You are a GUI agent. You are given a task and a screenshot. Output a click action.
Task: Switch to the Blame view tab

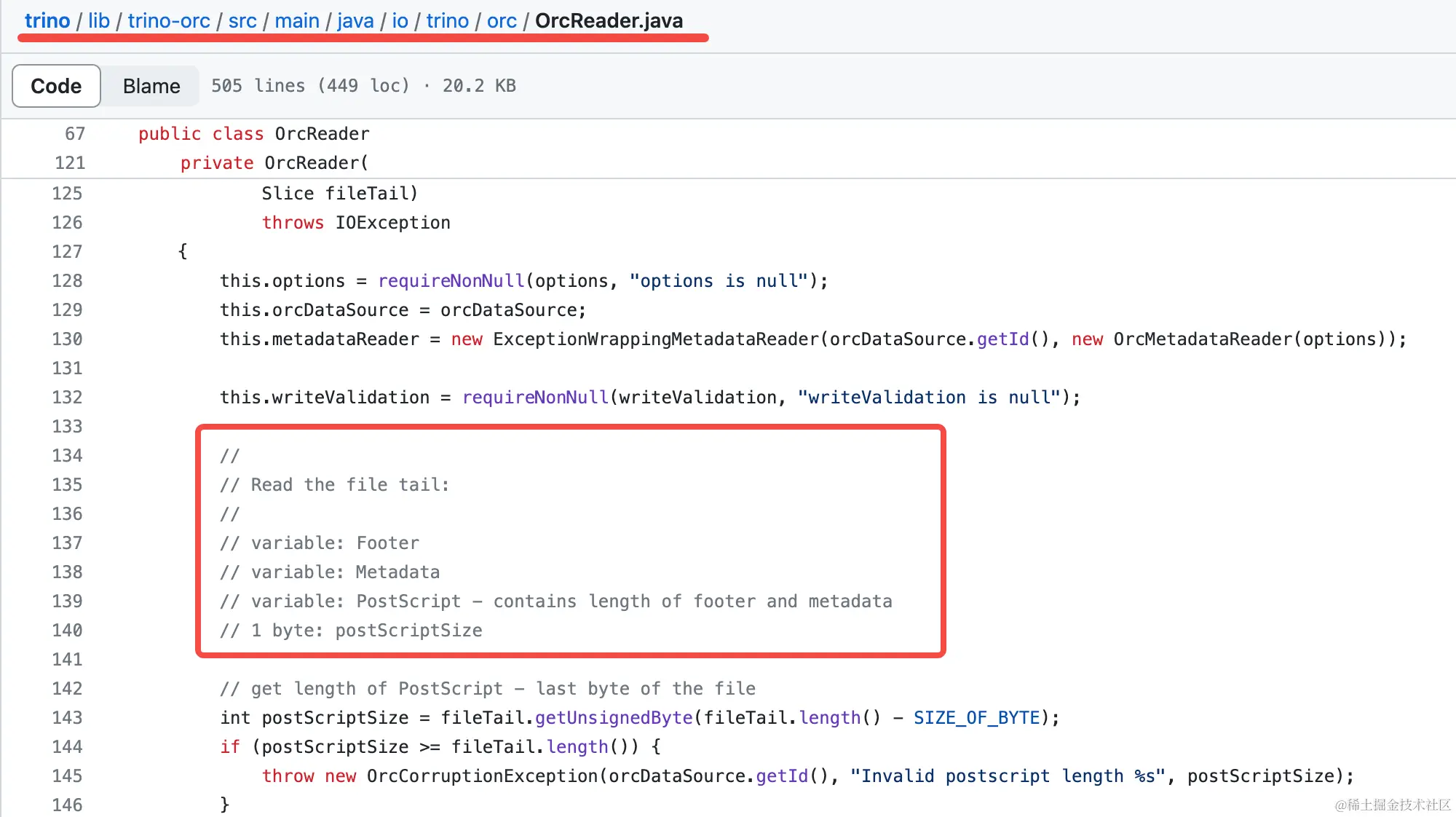pyautogui.click(x=151, y=86)
